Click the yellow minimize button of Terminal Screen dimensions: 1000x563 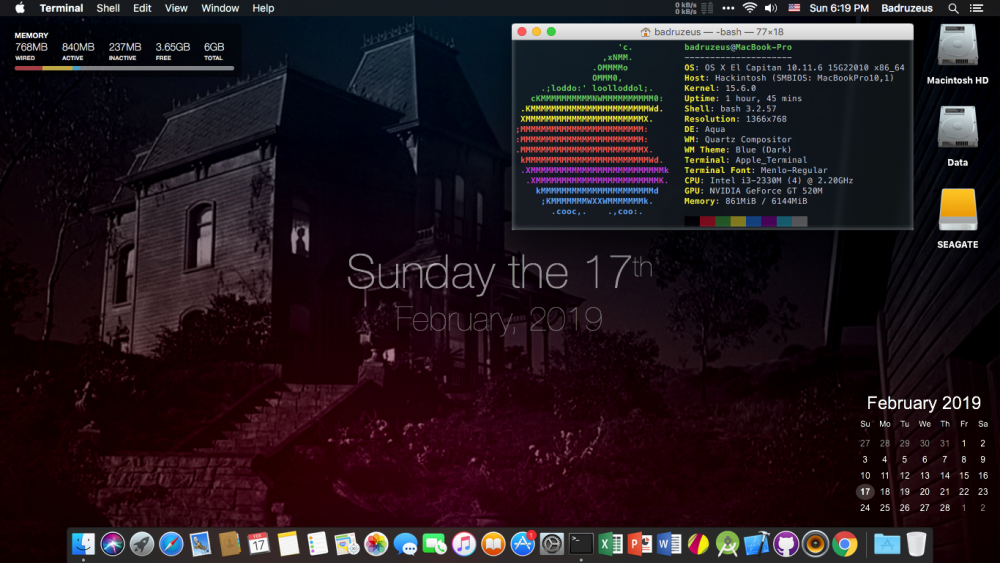[536, 31]
